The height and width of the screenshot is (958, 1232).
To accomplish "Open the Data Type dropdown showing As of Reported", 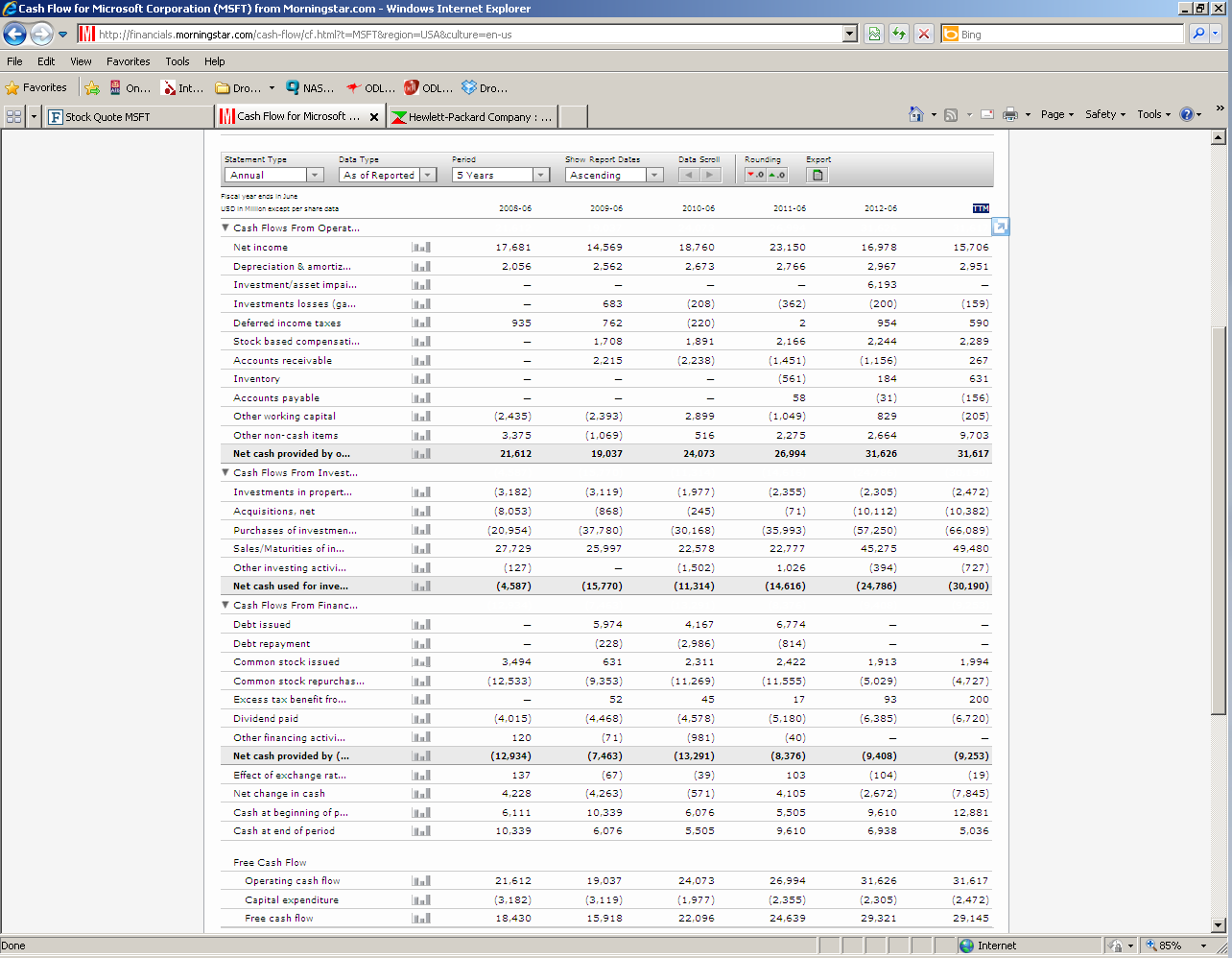I will point(388,175).
